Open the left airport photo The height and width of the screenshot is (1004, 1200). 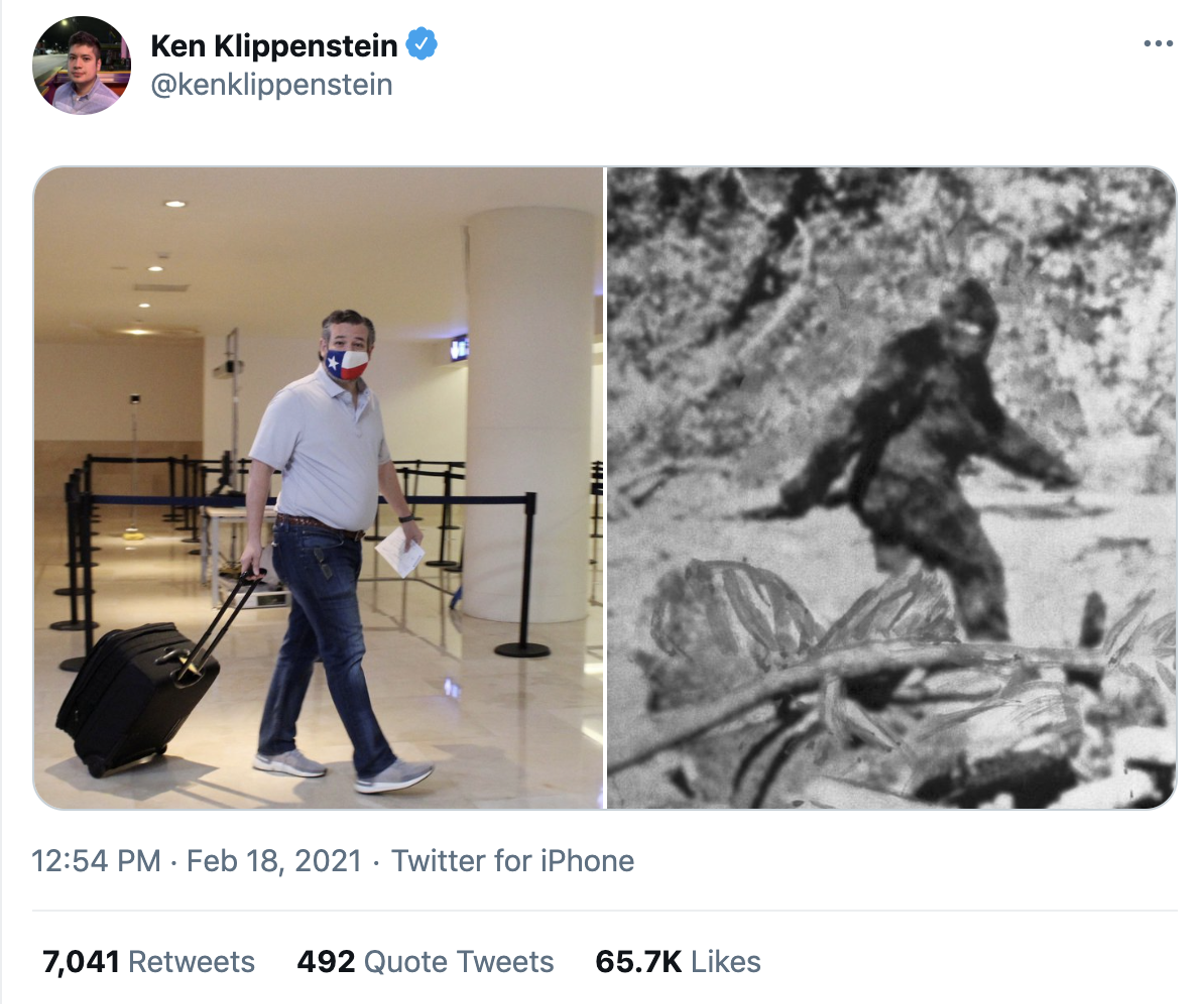point(319,487)
